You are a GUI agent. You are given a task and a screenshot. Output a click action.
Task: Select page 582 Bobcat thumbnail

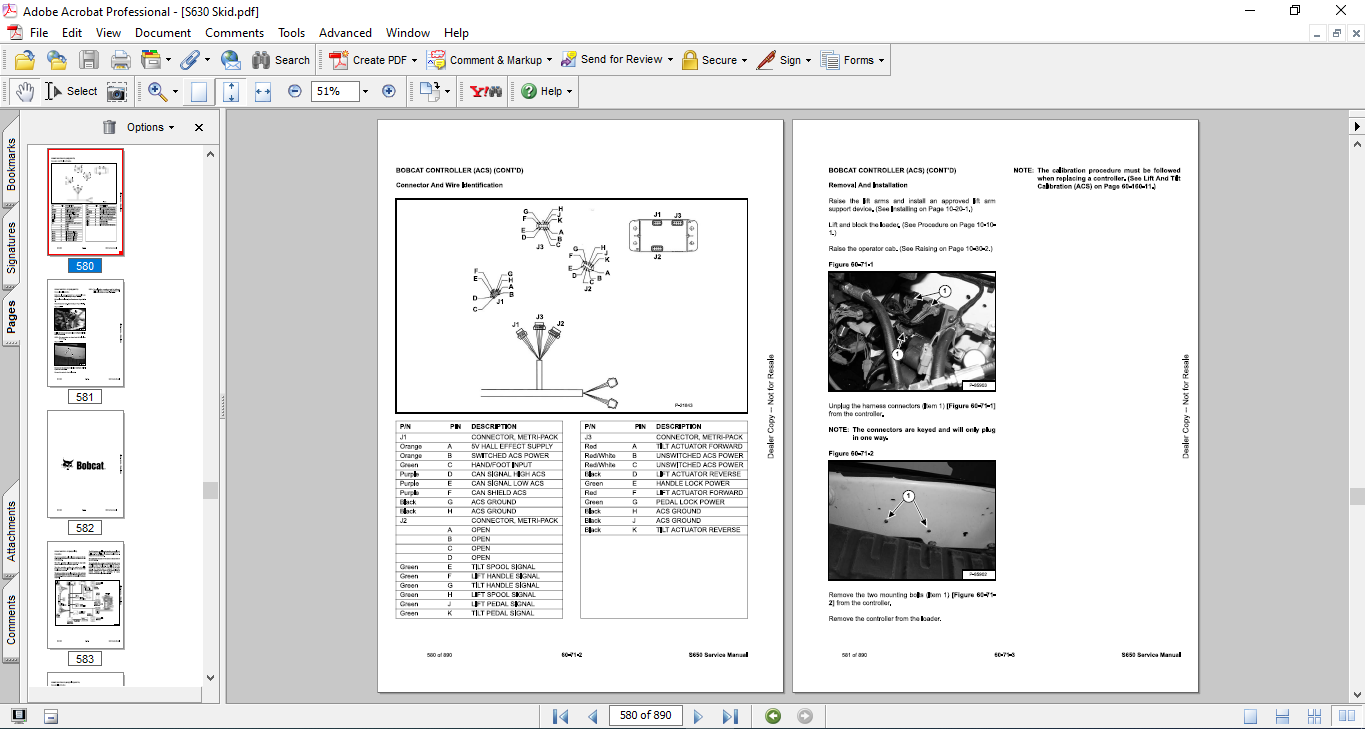86,464
